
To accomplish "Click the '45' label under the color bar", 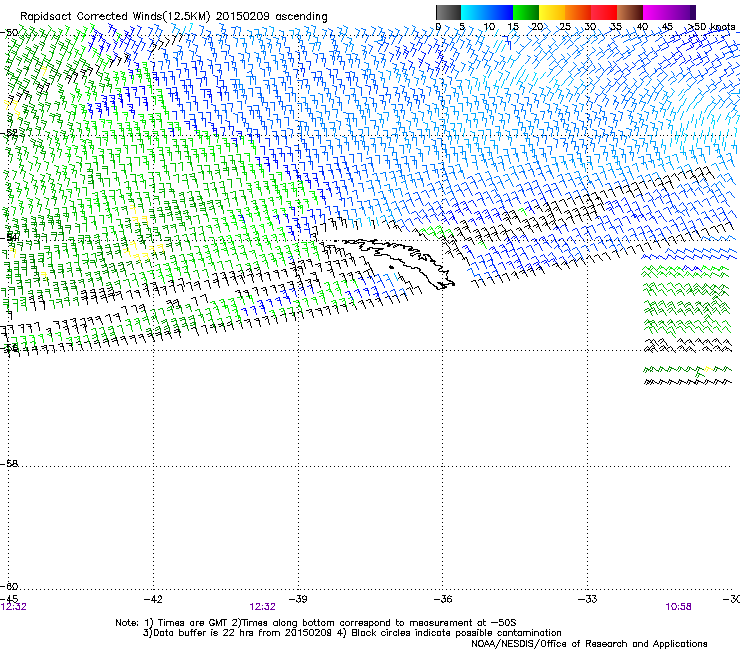I will pyautogui.click(x=667, y=27).
